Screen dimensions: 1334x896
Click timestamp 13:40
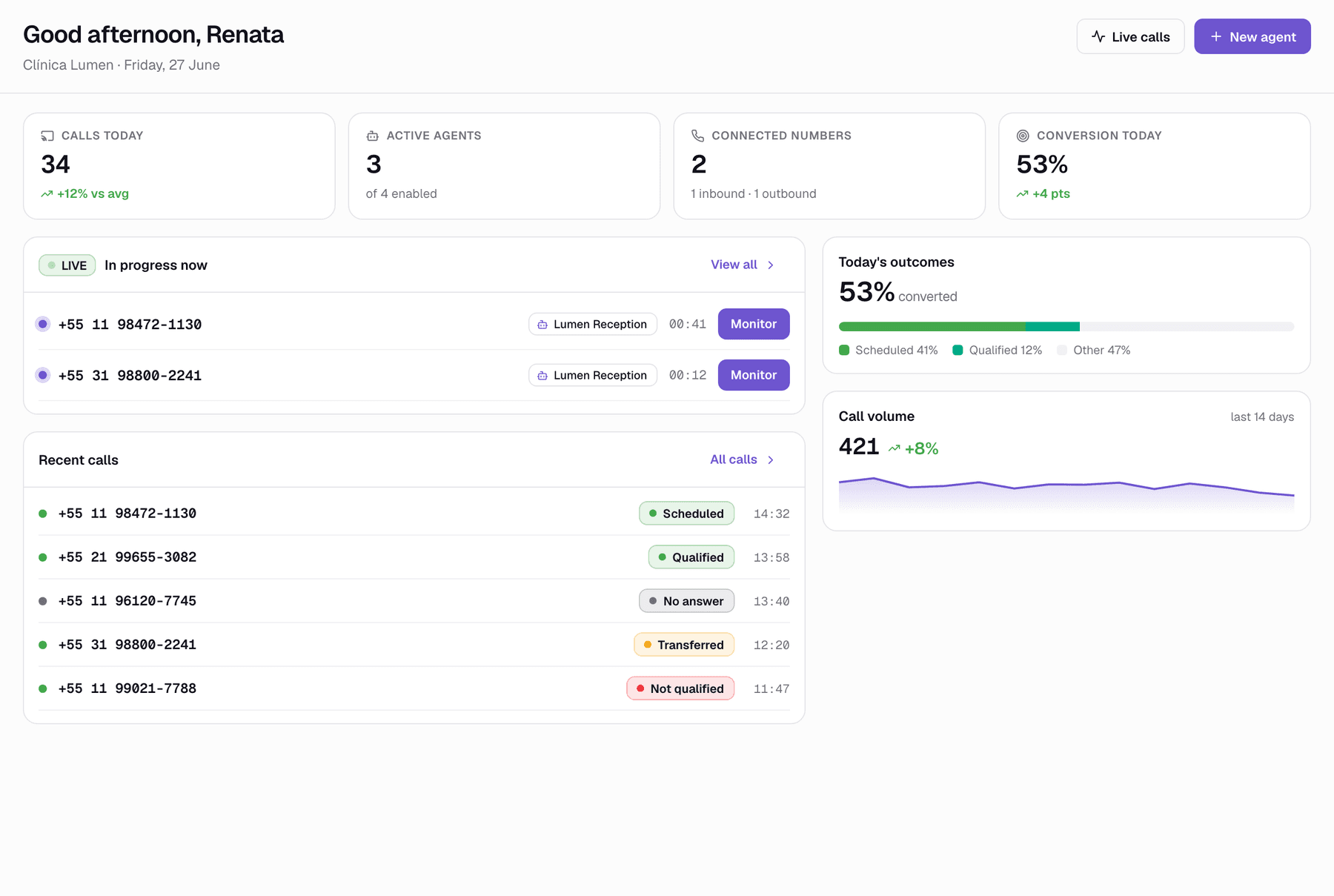coord(771,601)
